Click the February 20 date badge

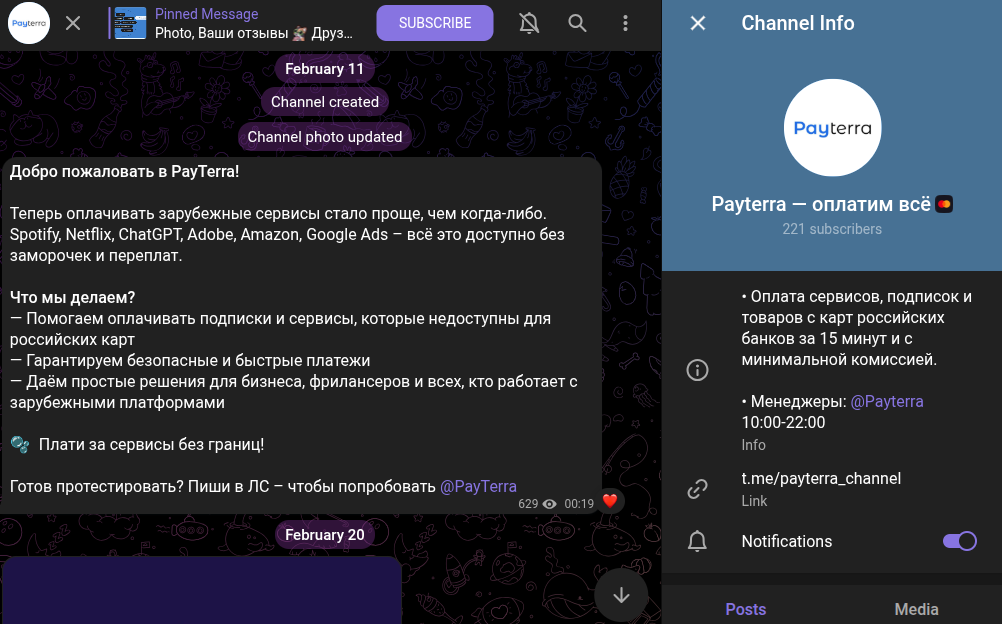coord(324,534)
